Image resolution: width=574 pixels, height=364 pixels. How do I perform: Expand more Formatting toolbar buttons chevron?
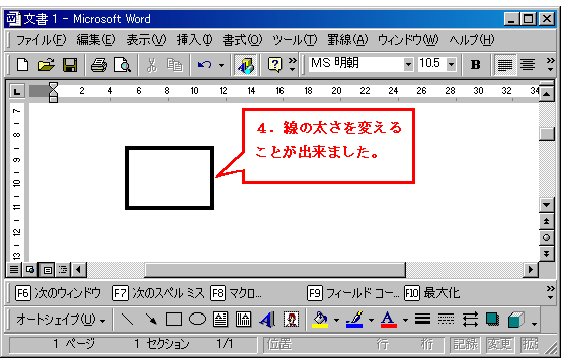click(x=550, y=64)
